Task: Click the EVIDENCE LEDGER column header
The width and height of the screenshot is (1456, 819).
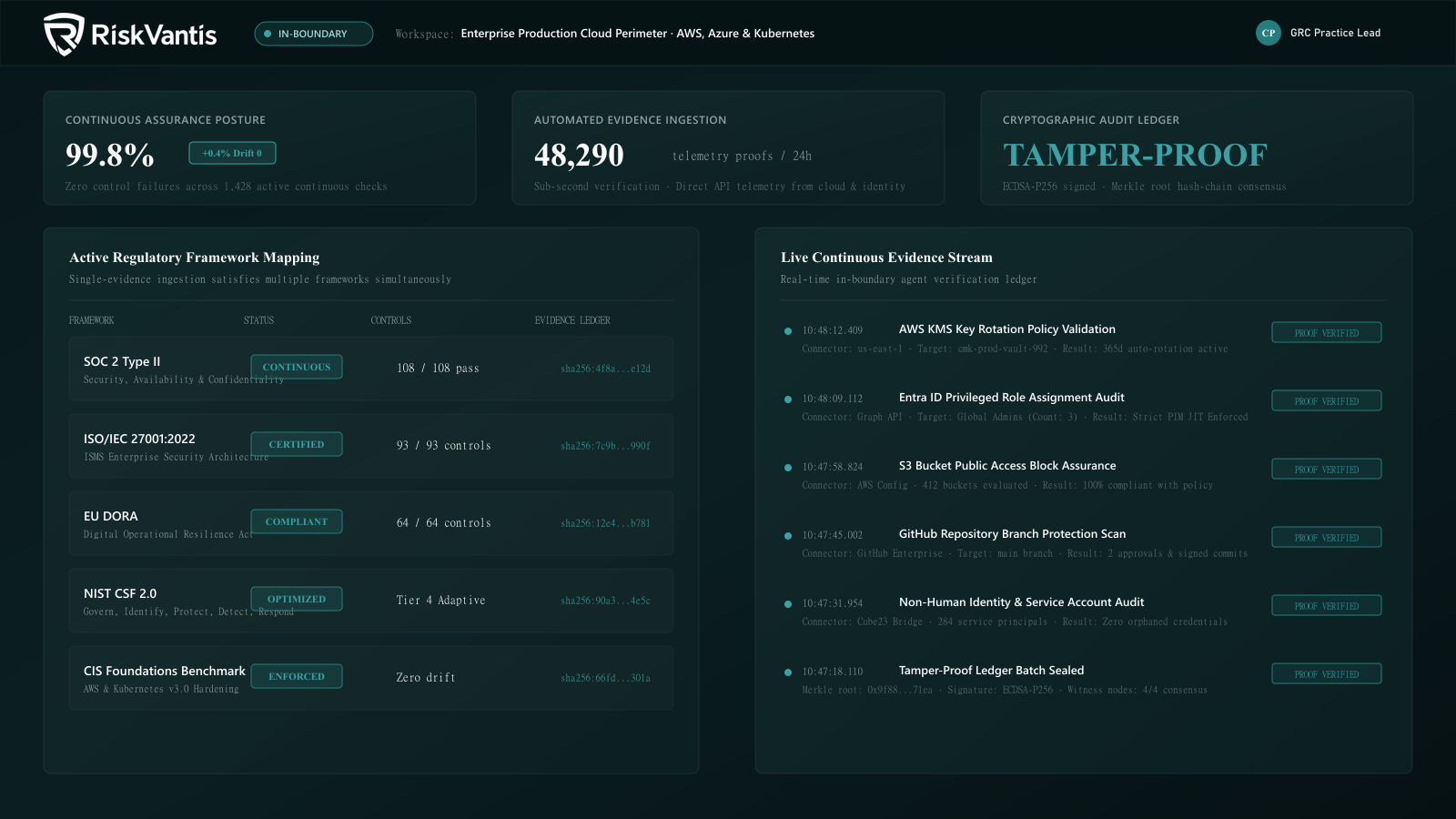Action: coord(572,320)
